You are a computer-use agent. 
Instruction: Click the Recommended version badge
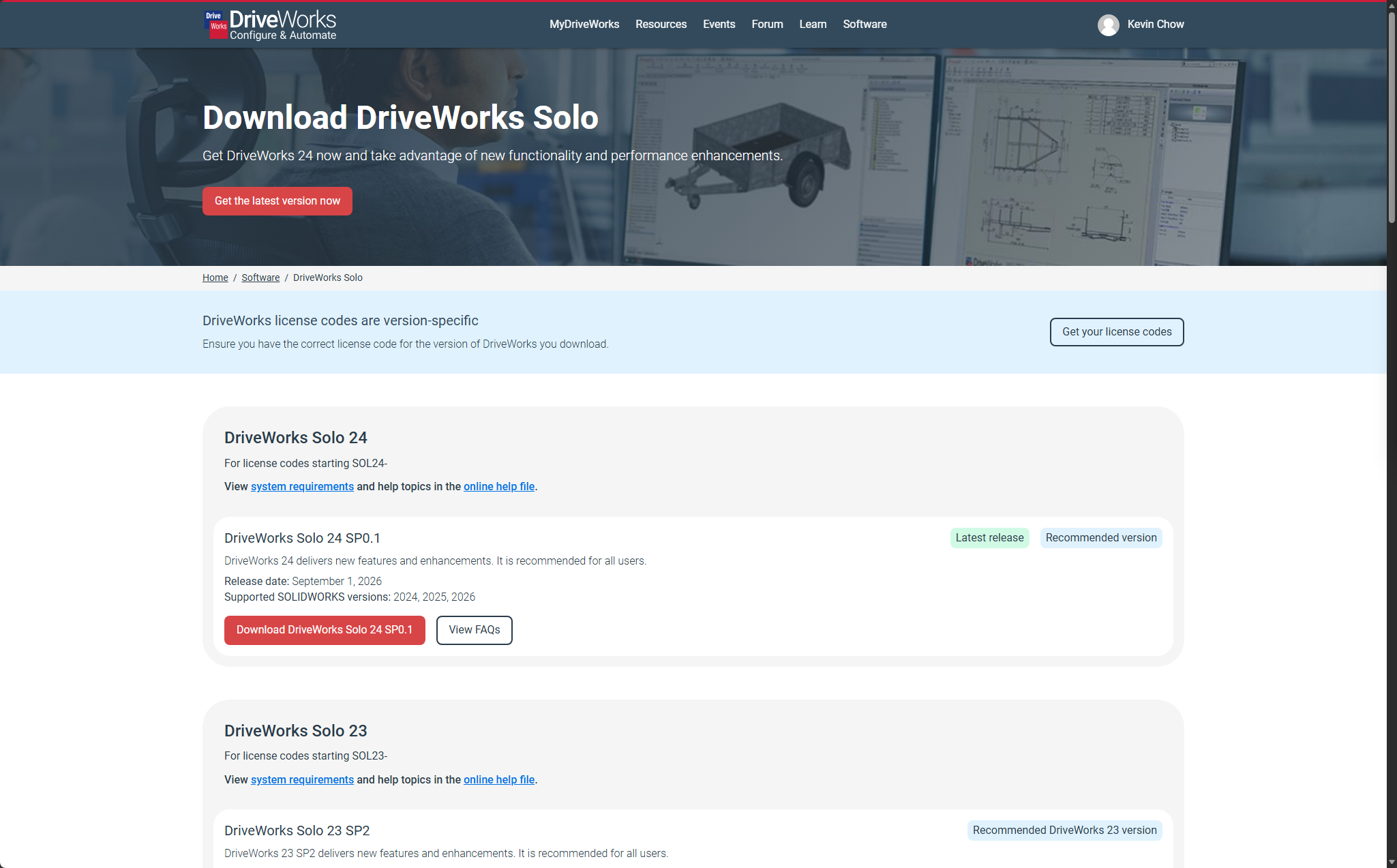click(x=1101, y=538)
